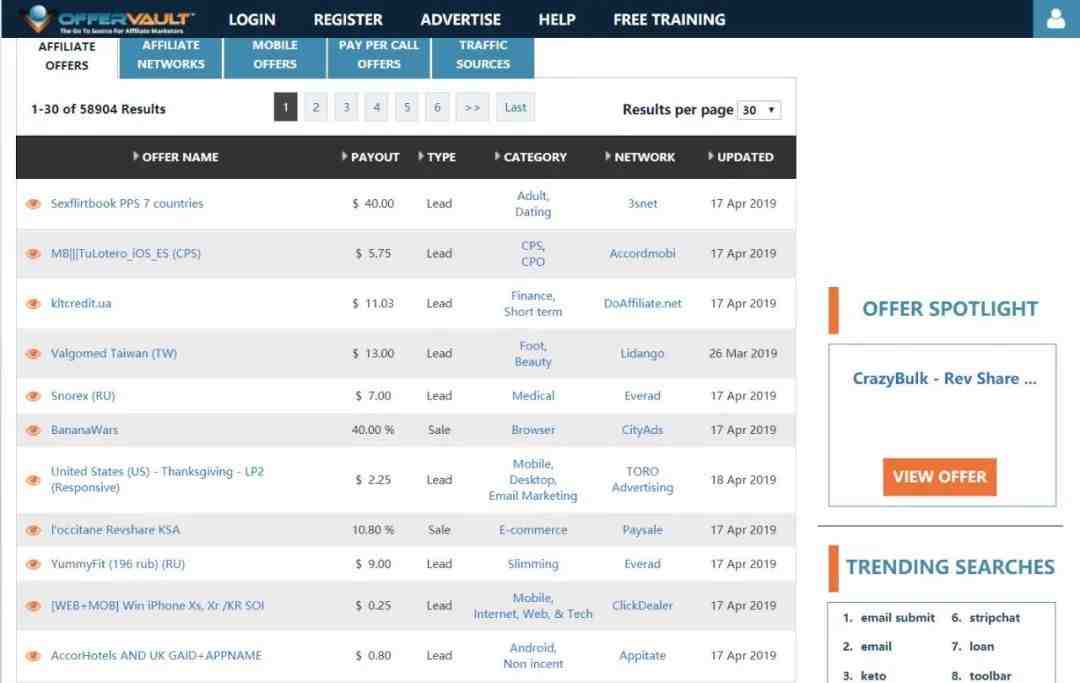Click eye icon next to kltcredit.ua

[x=33, y=304]
